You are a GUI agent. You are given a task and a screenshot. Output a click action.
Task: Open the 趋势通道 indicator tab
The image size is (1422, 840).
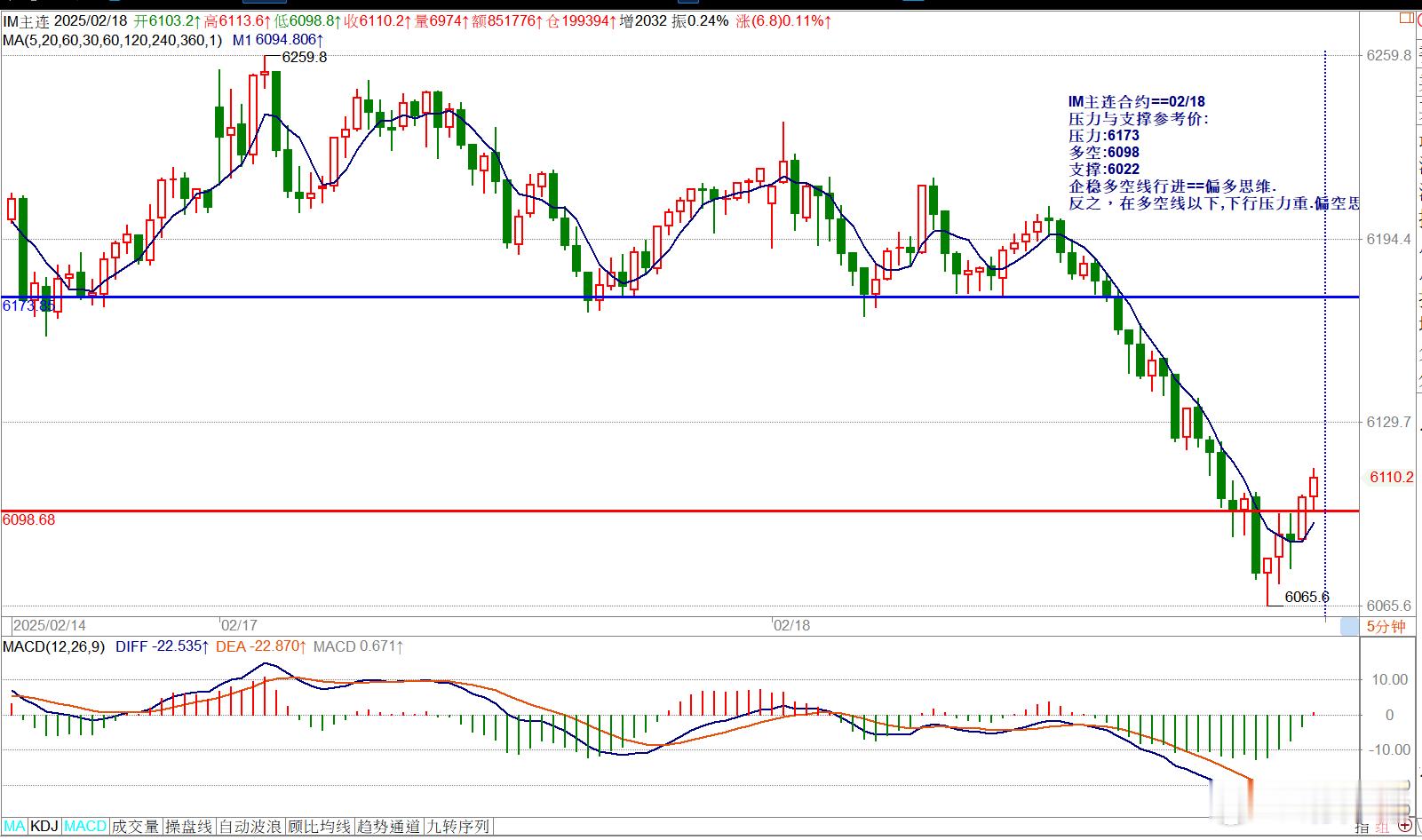point(388,827)
